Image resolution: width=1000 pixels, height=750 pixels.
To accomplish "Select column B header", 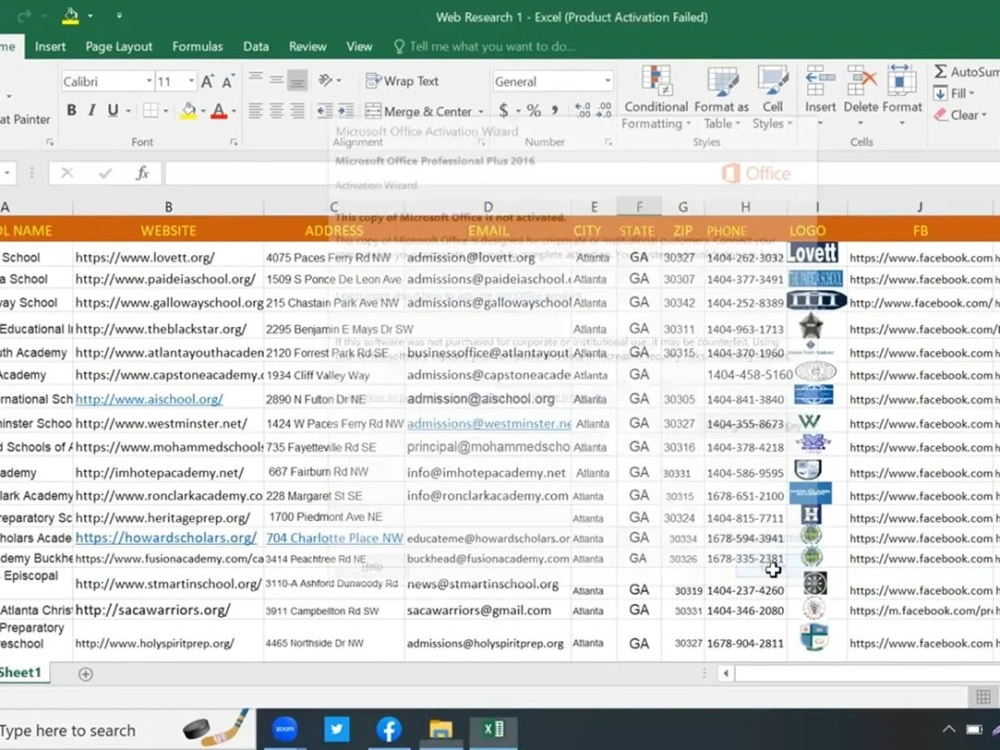I will pos(168,207).
